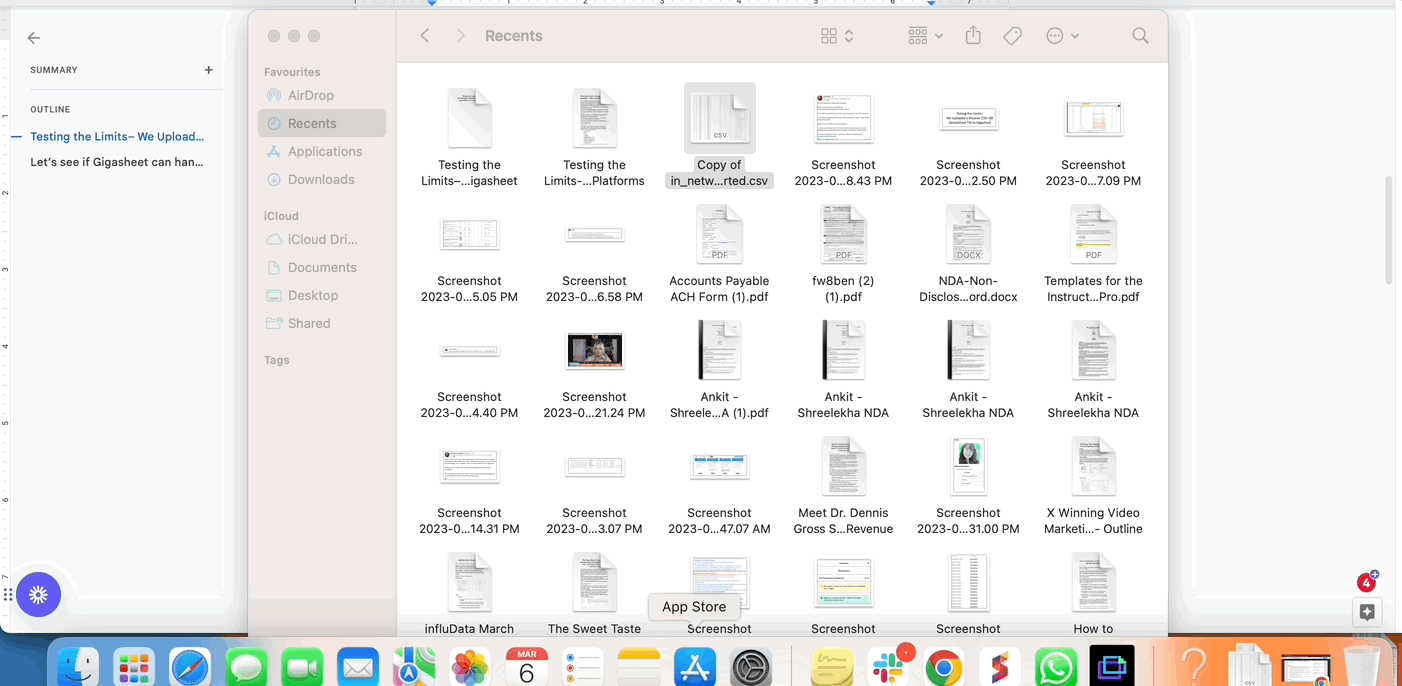The height and width of the screenshot is (686, 1402).
Task: Open the icon grouping options in the toolbar
Action: 828,35
